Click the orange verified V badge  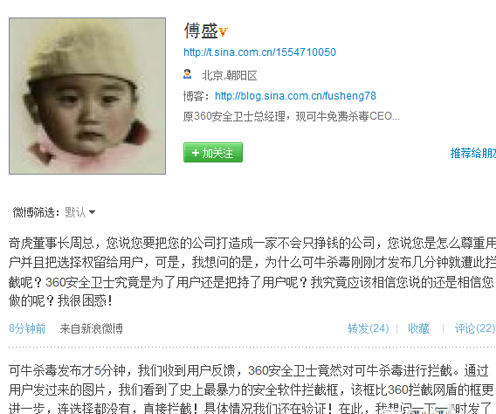[223, 32]
